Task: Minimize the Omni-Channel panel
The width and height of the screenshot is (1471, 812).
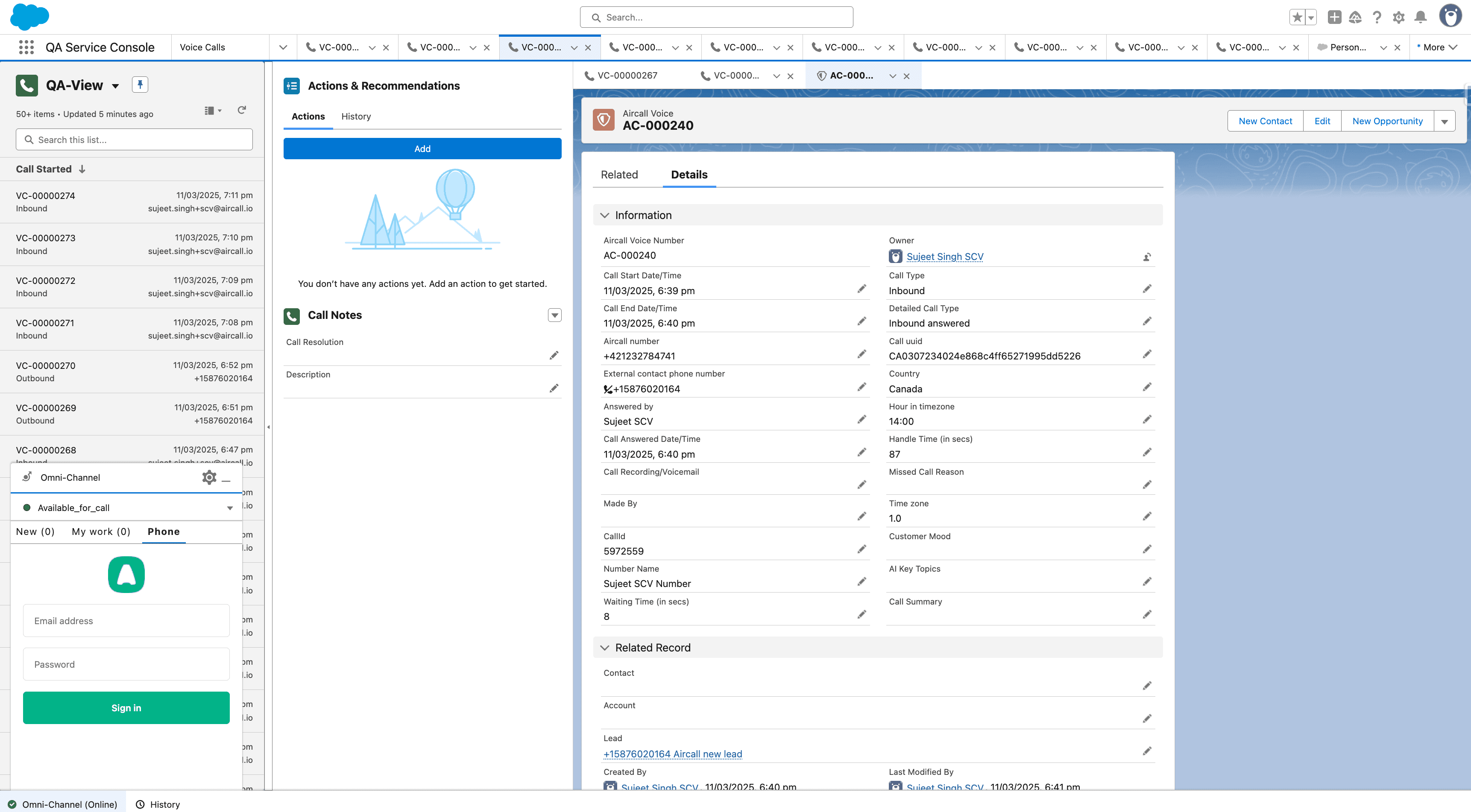Action: point(226,479)
